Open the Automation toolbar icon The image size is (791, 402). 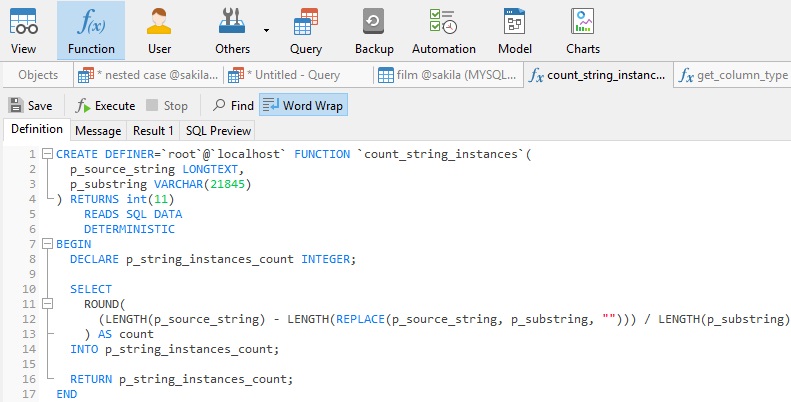tap(443, 31)
